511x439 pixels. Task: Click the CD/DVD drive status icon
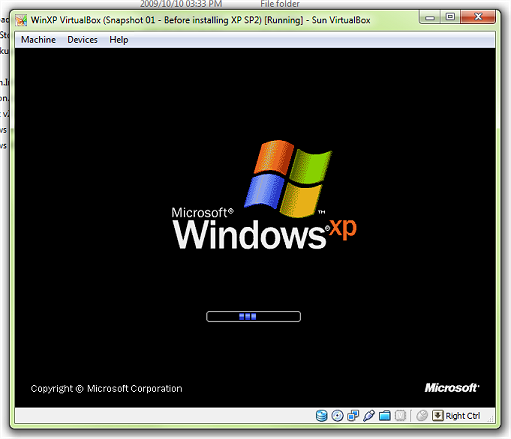[x=337, y=416]
